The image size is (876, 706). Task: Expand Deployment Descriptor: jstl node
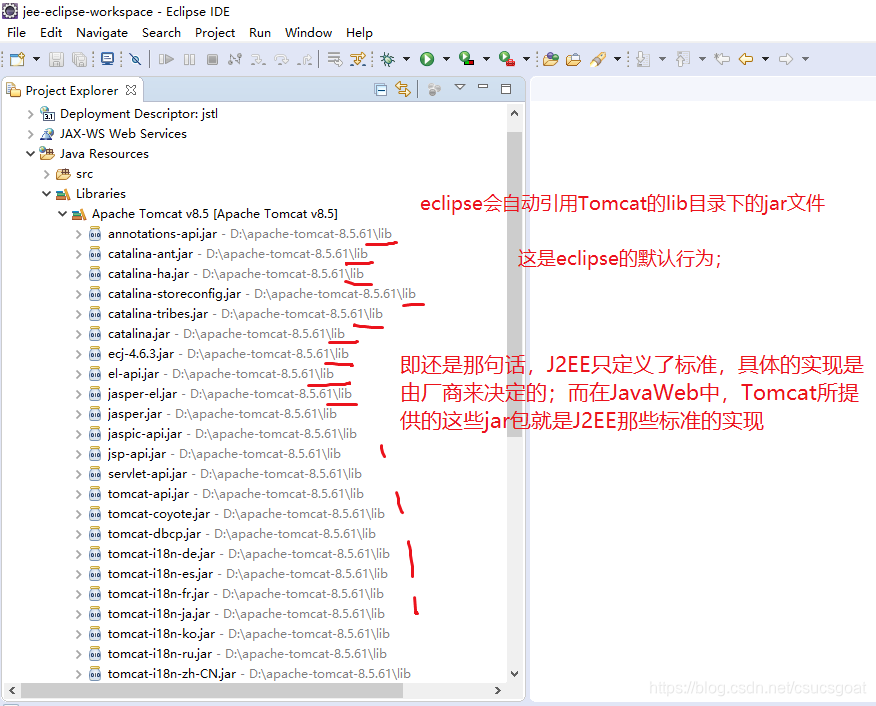coord(30,114)
